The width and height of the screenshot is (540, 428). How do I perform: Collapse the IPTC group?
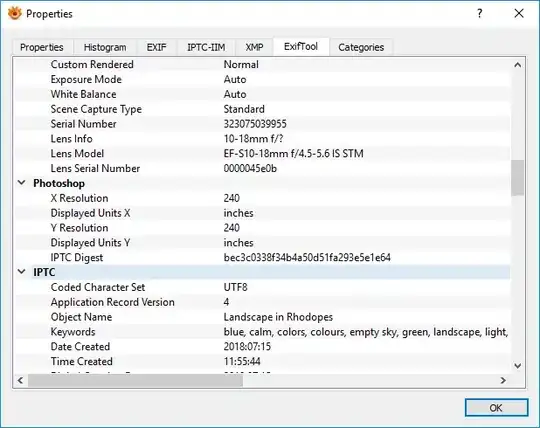(x=22, y=272)
